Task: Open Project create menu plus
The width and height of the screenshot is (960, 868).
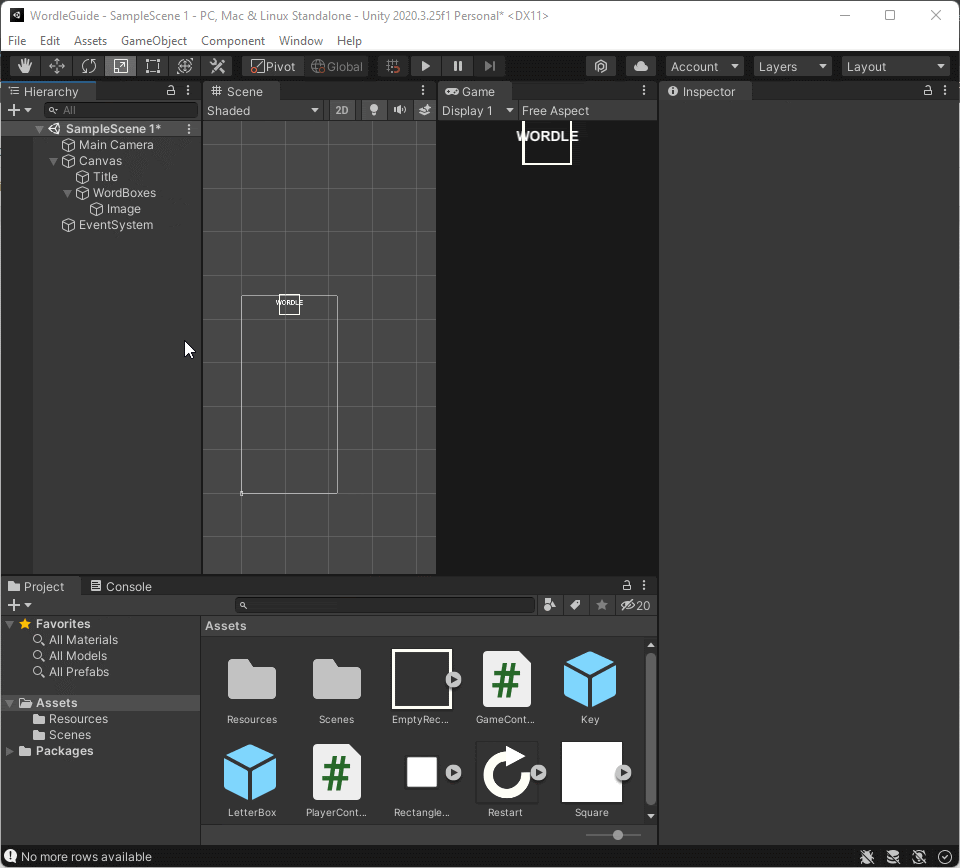Action: [19, 605]
